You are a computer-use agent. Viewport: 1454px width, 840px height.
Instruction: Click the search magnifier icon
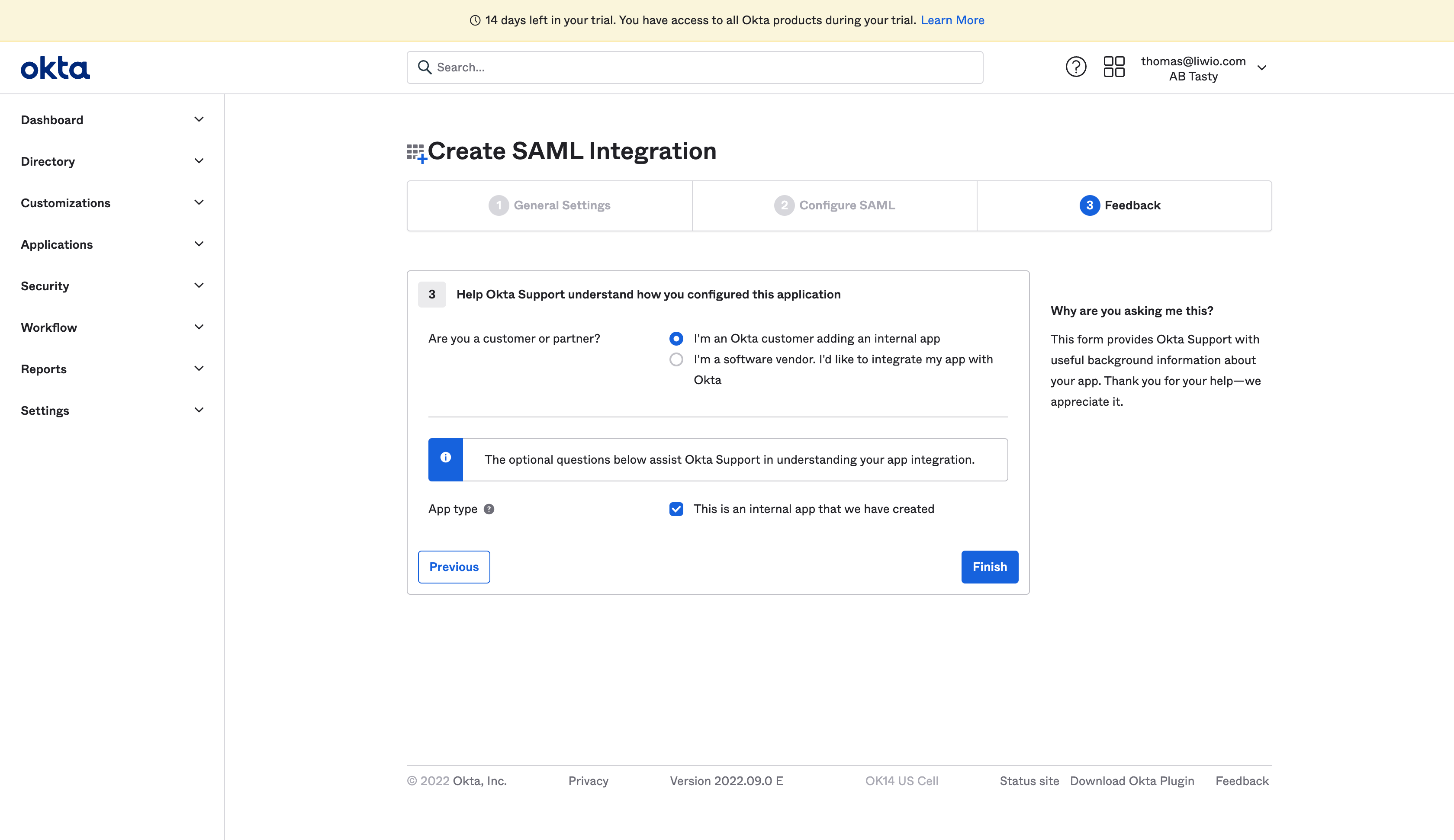(x=425, y=67)
